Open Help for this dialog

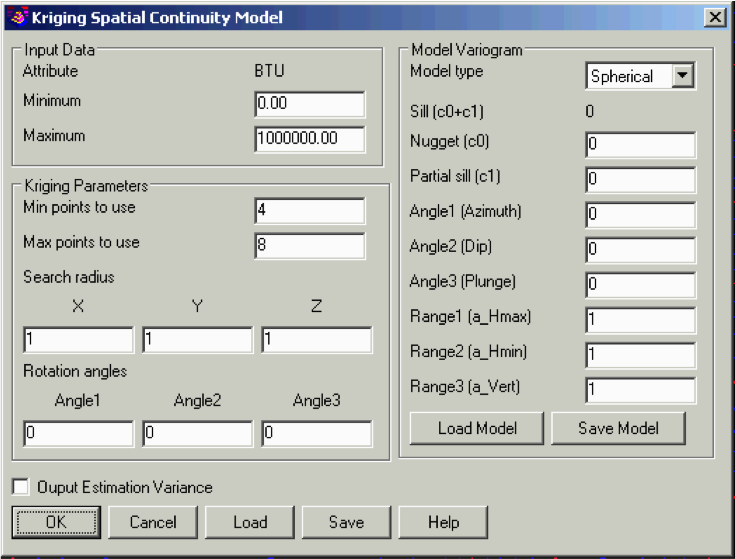point(443,522)
